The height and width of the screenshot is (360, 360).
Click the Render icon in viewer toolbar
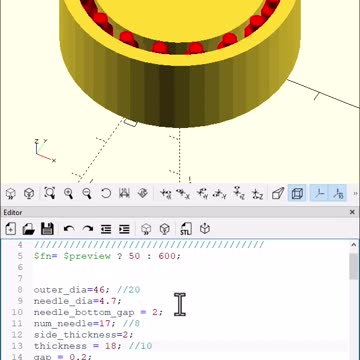point(29,193)
